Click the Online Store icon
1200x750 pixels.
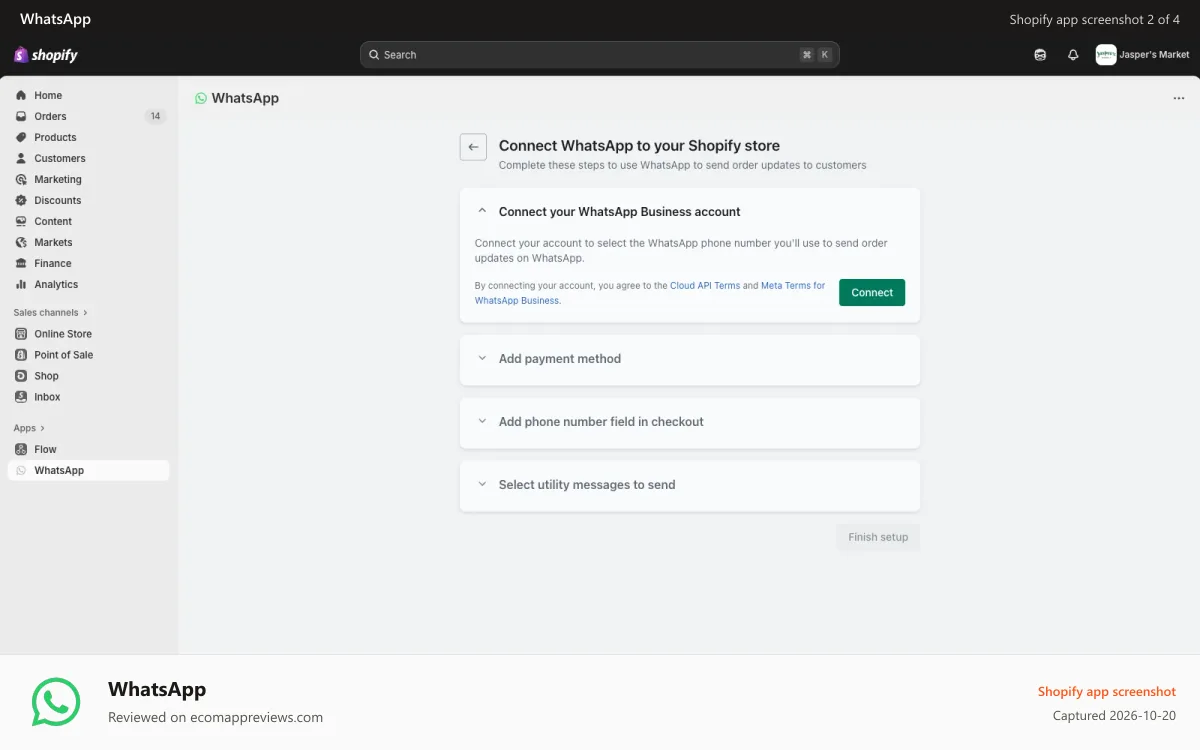(21, 334)
